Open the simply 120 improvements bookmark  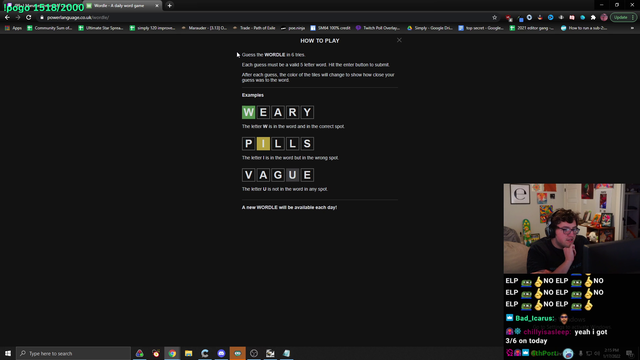coord(152,28)
